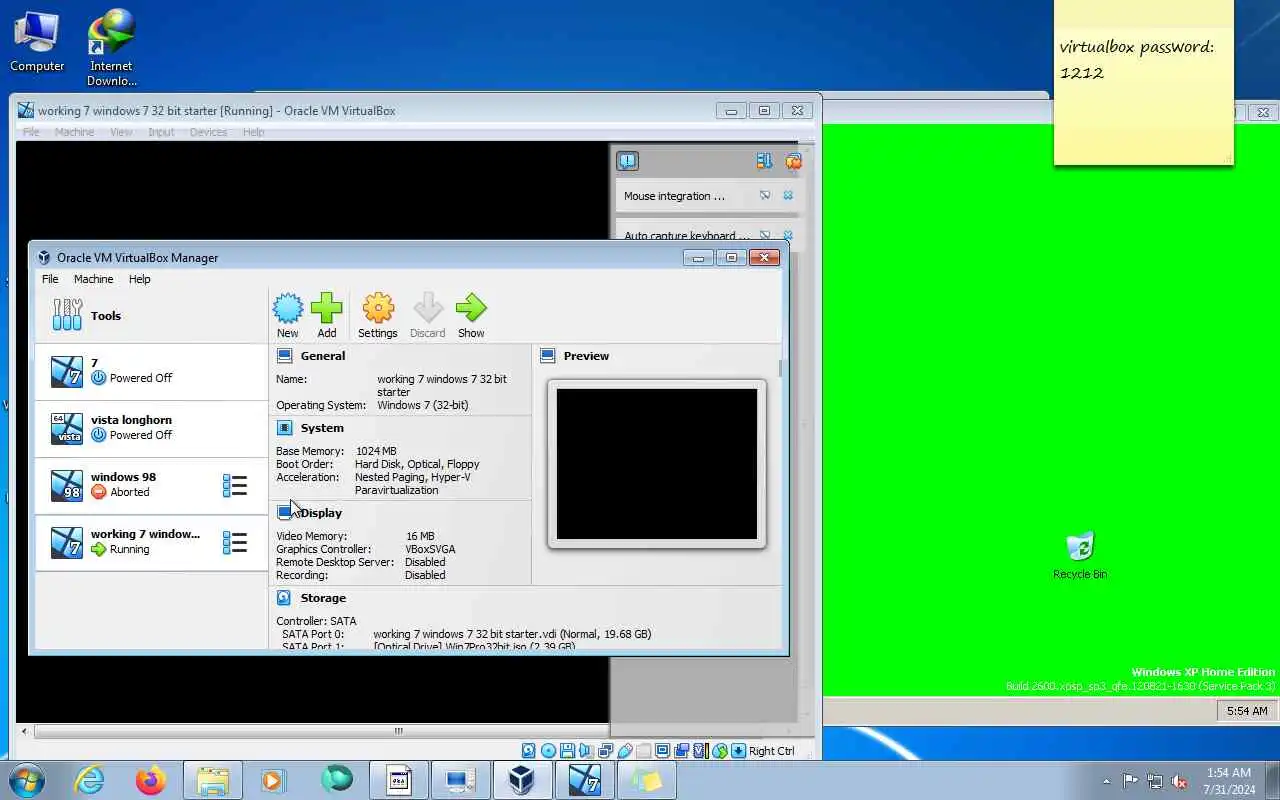1280x800 pixels.
Task: Click the details pane vertical scrollbar
Action: (x=780, y=368)
